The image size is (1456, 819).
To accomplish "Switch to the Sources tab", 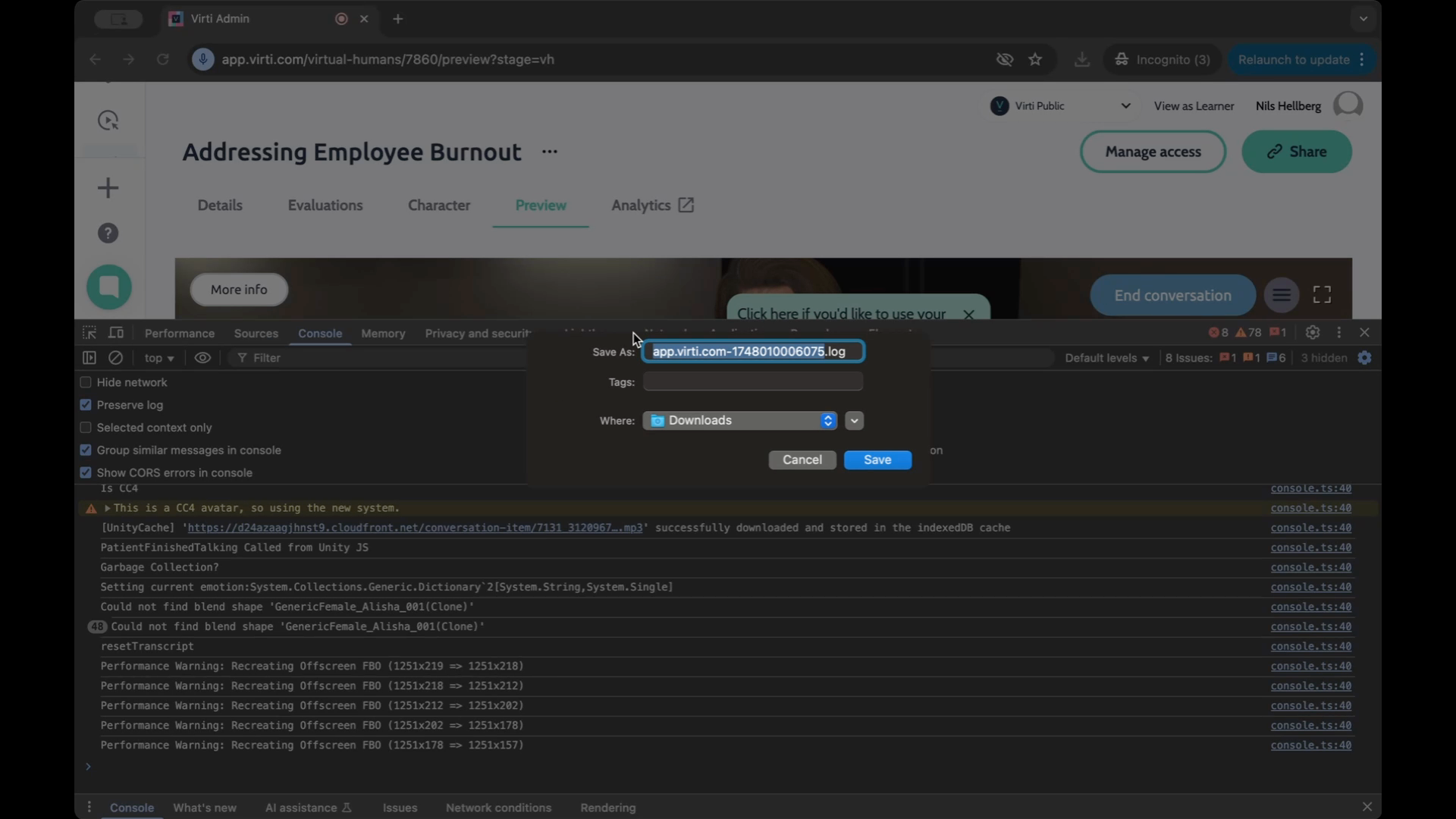I will [256, 334].
